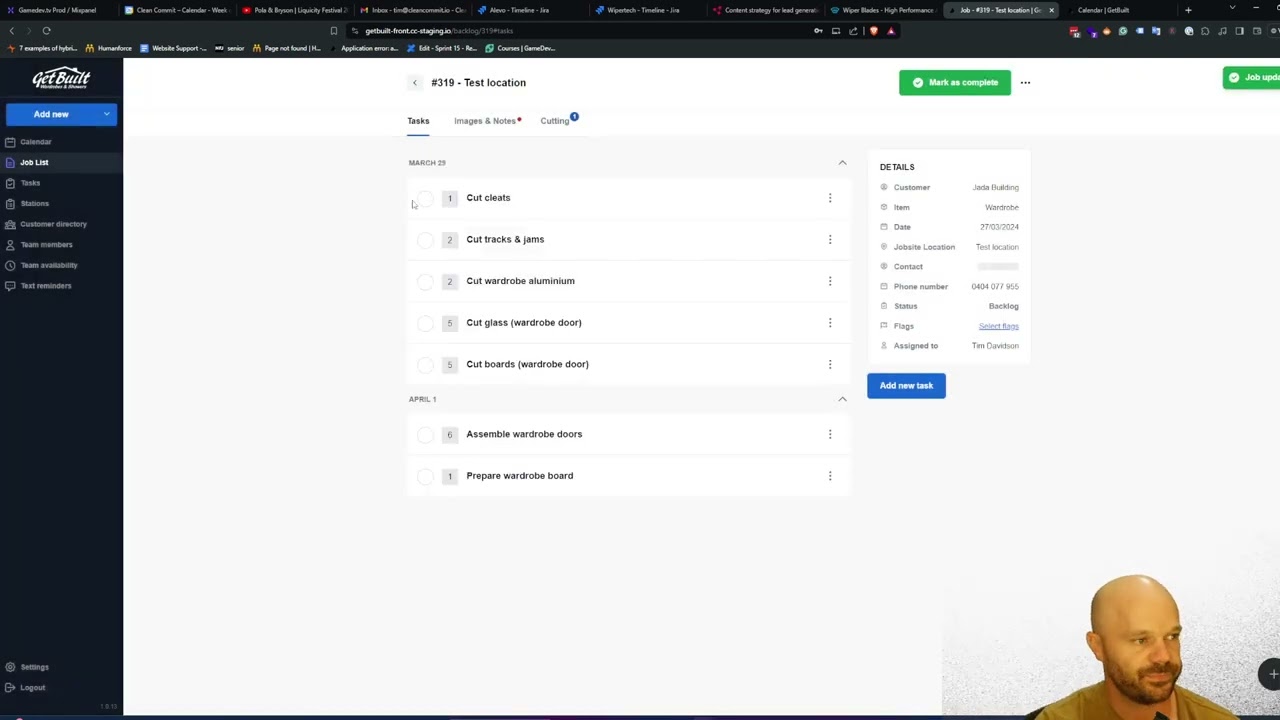1280x720 pixels.
Task: Mark Cut tracks & jams as done
Action: point(426,240)
